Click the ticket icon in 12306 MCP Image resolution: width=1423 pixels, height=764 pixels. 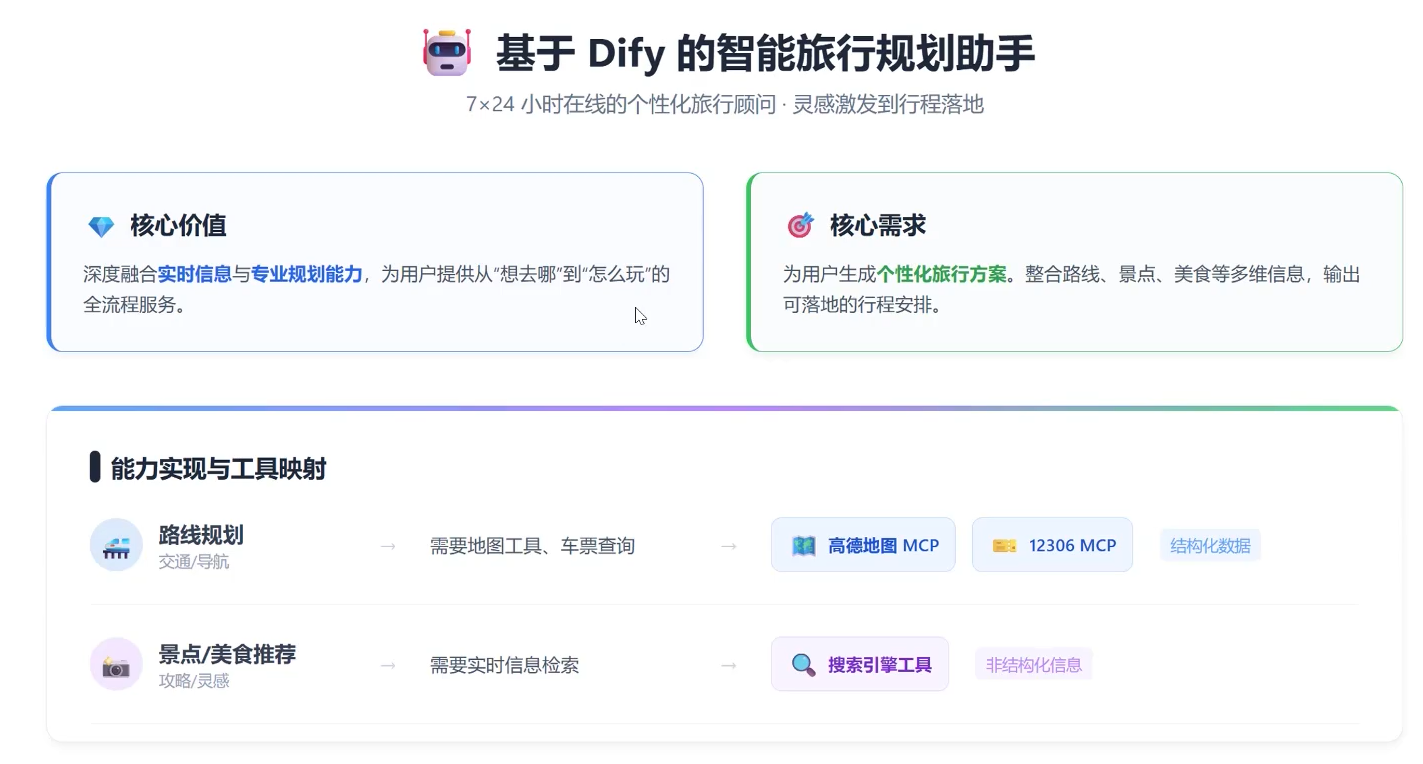pos(1004,546)
